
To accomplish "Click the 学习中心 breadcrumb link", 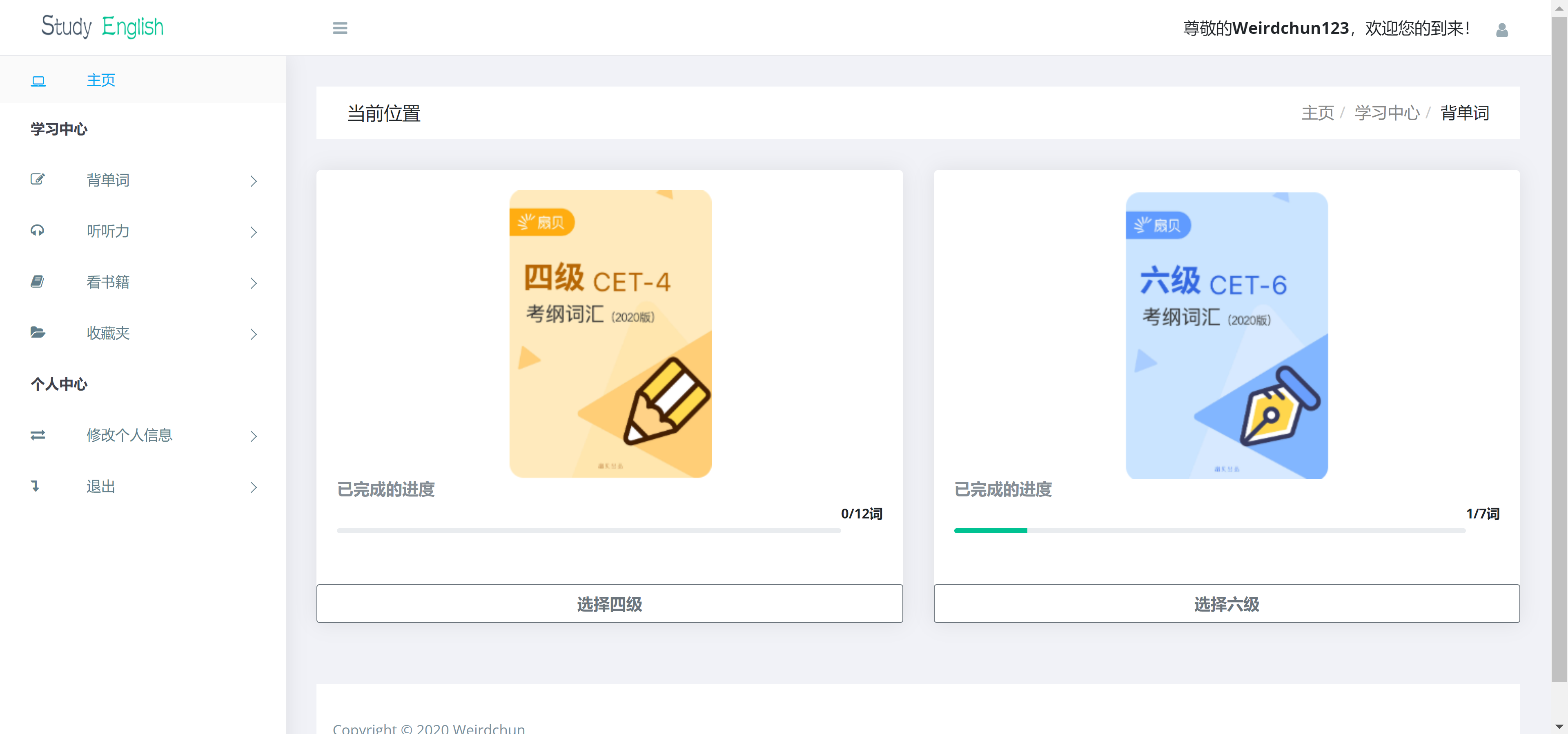I will tap(1387, 113).
